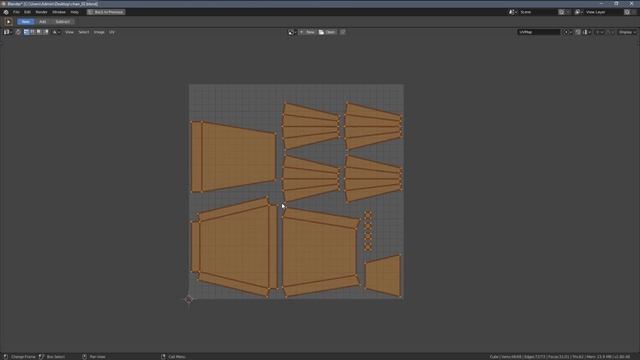This screenshot has height=360, width=640.
Task: Click the Blender logo menu icon
Action: (x=6, y=12)
